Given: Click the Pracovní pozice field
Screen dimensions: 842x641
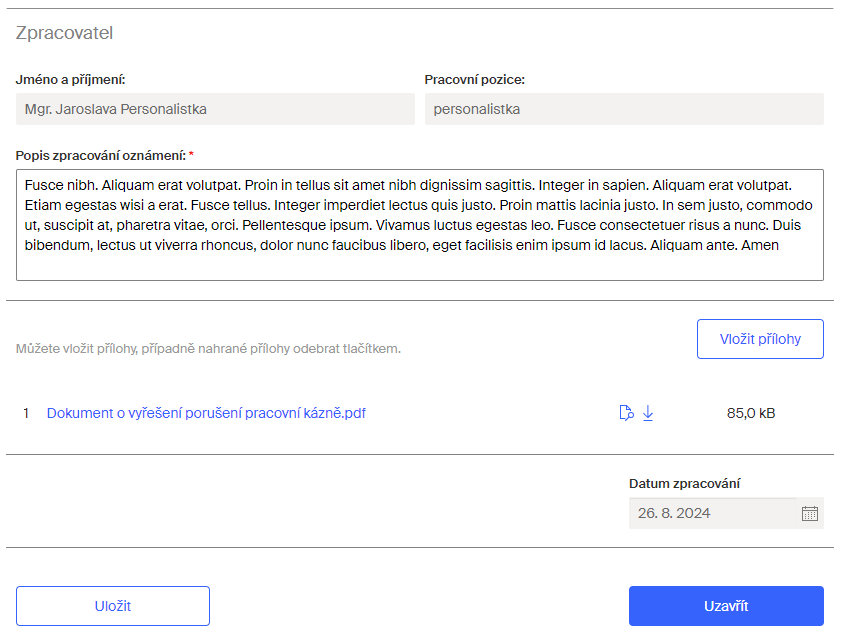Looking at the screenshot, I should click(624, 109).
